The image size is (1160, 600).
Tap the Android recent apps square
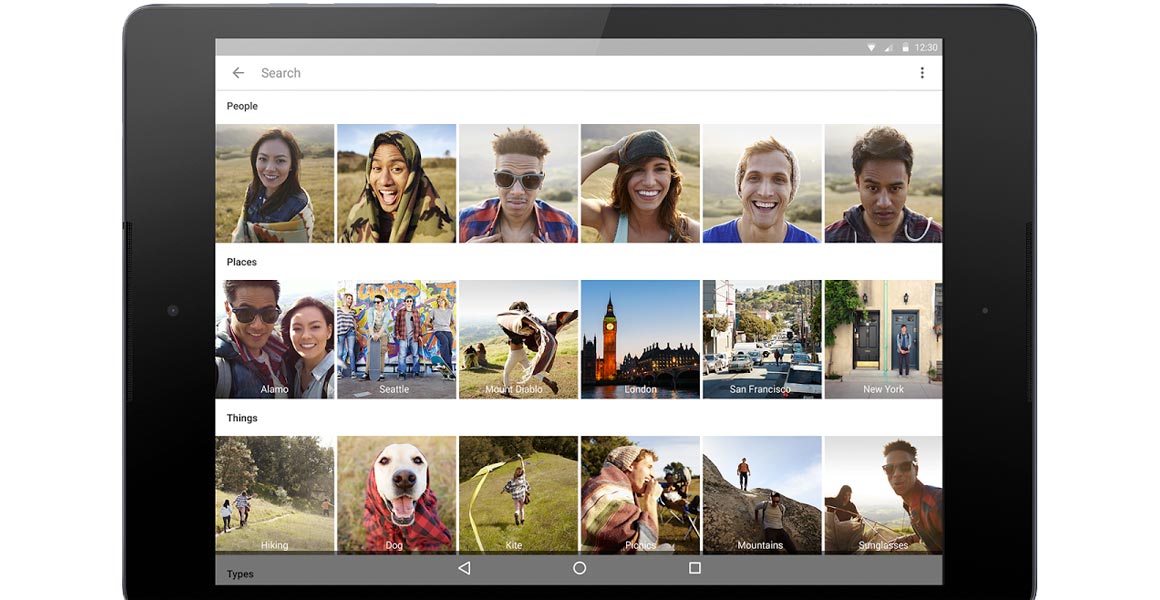pyautogui.click(x=694, y=568)
